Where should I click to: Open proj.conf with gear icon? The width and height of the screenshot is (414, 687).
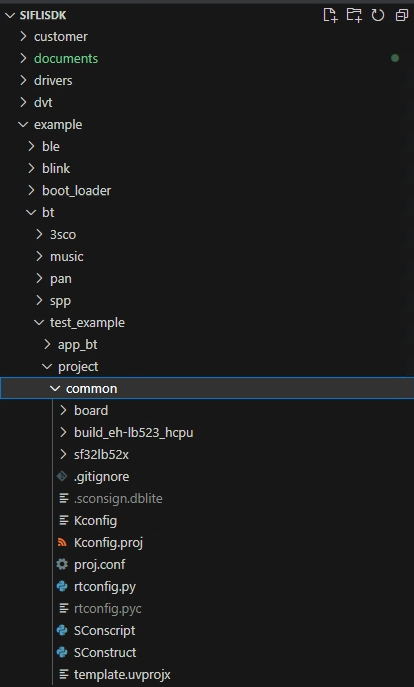point(99,564)
